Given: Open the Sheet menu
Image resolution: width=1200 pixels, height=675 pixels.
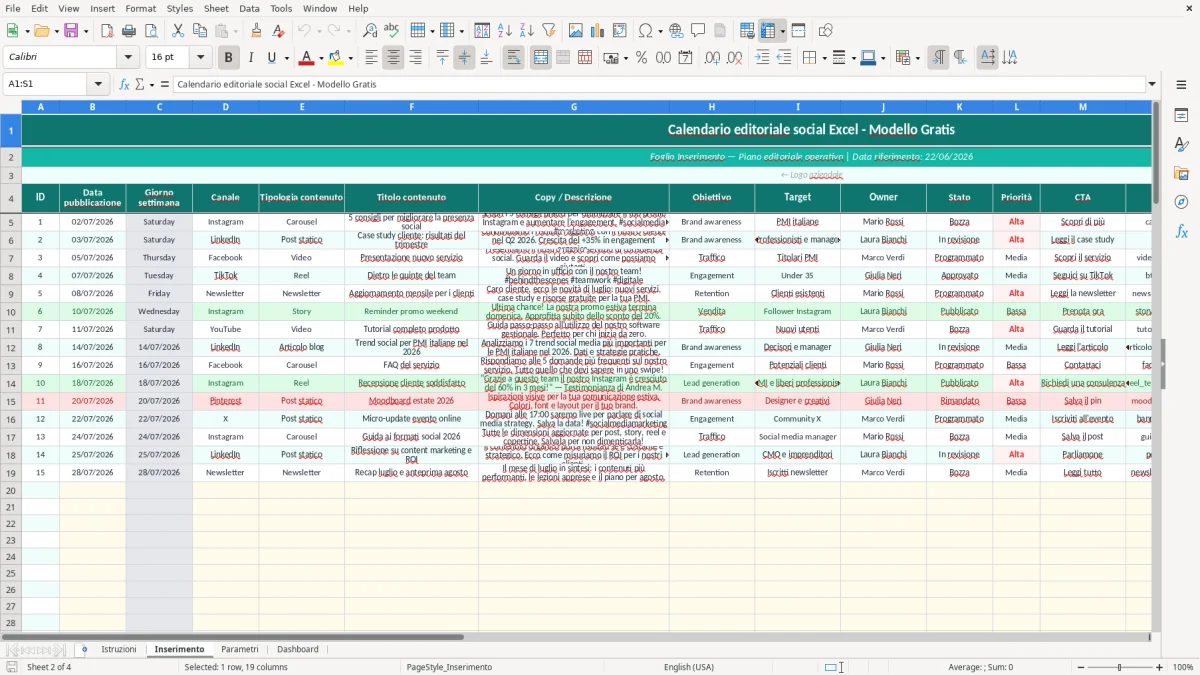Looking at the screenshot, I should point(216,8).
